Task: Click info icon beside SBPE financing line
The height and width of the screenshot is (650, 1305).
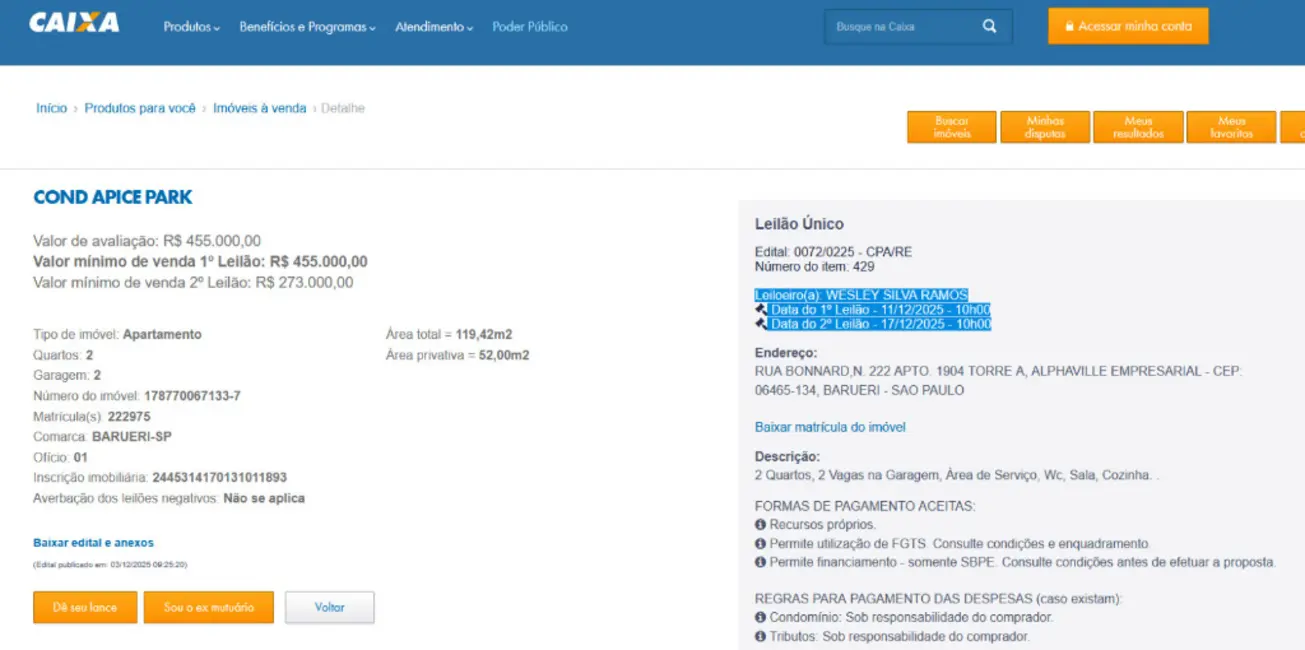Action: pos(760,563)
